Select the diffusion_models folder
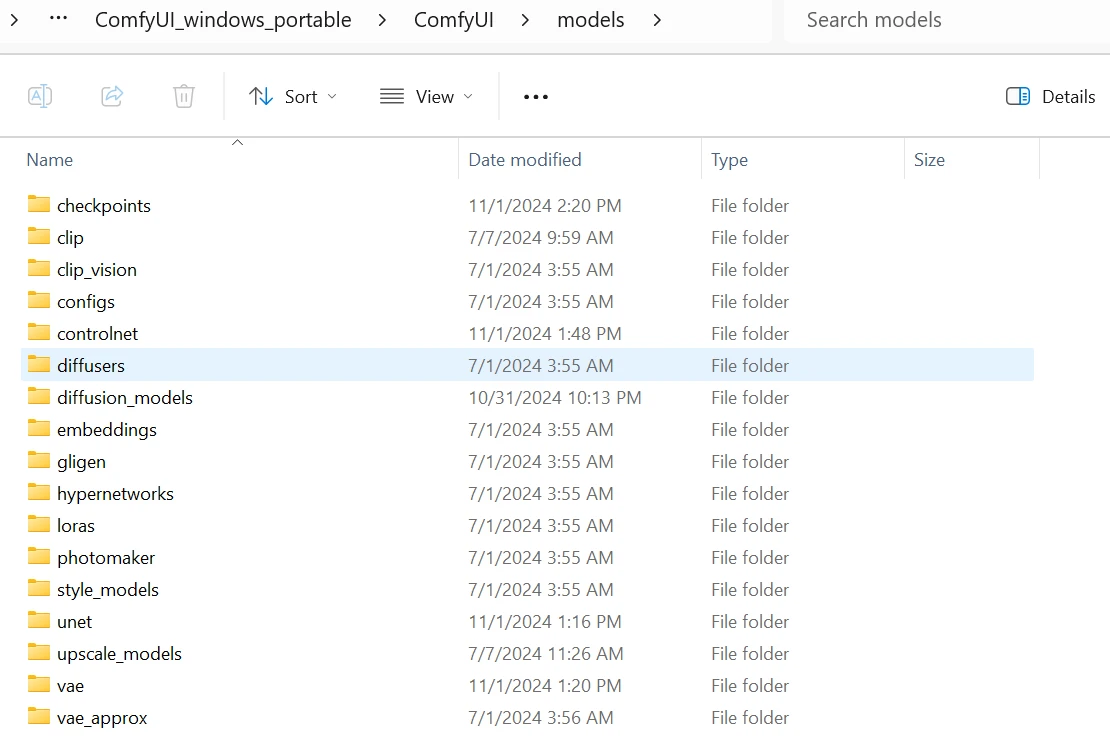 click(x=125, y=397)
